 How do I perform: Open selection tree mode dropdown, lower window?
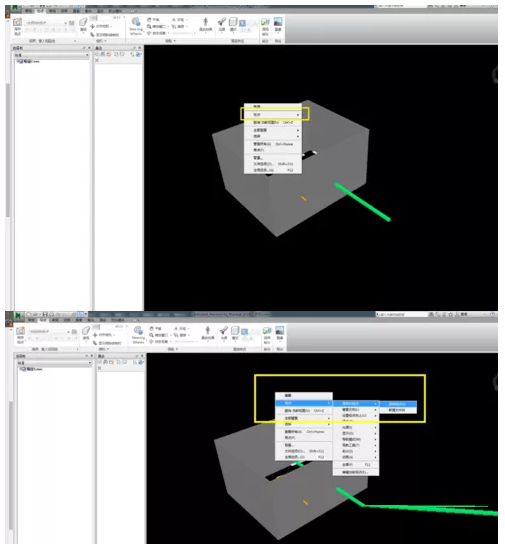click(x=90, y=363)
